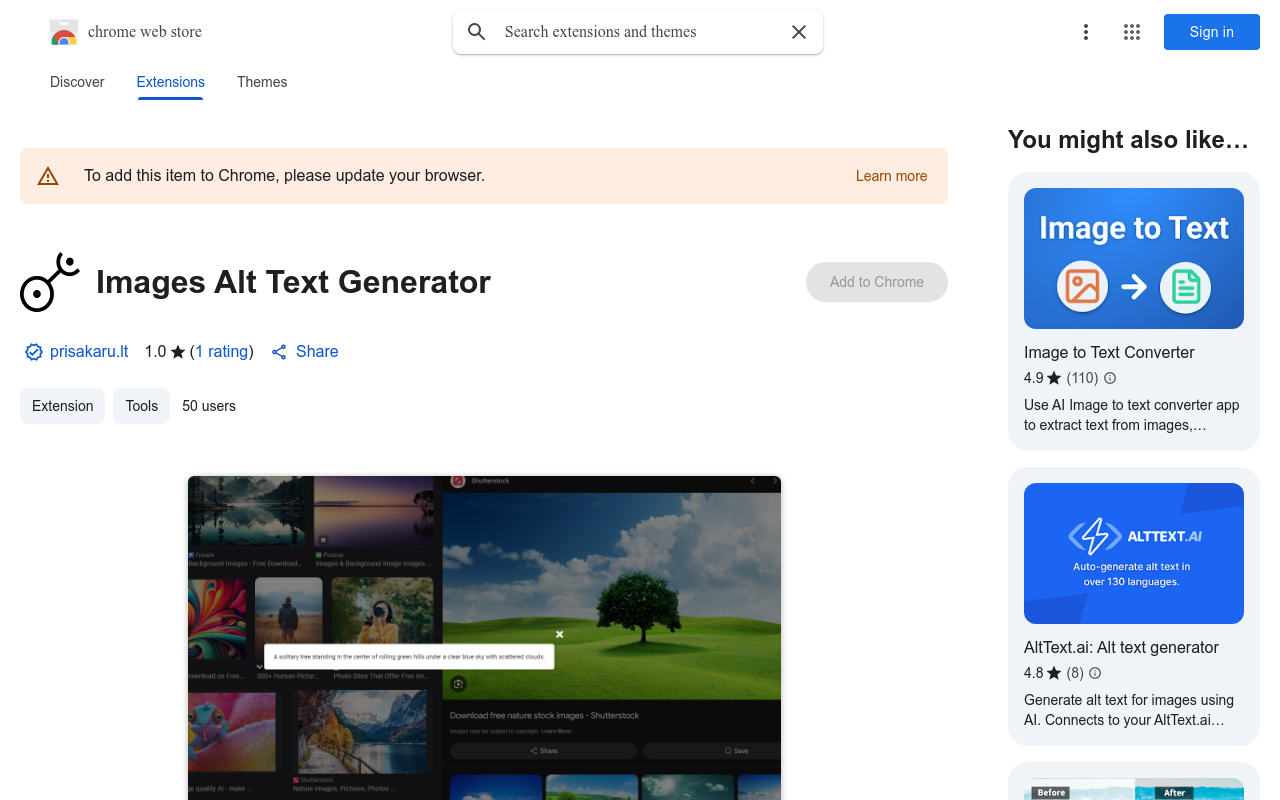The width and height of the screenshot is (1280, 800).
Task: Switch to the Themes tab
Action: pos(262,82)
